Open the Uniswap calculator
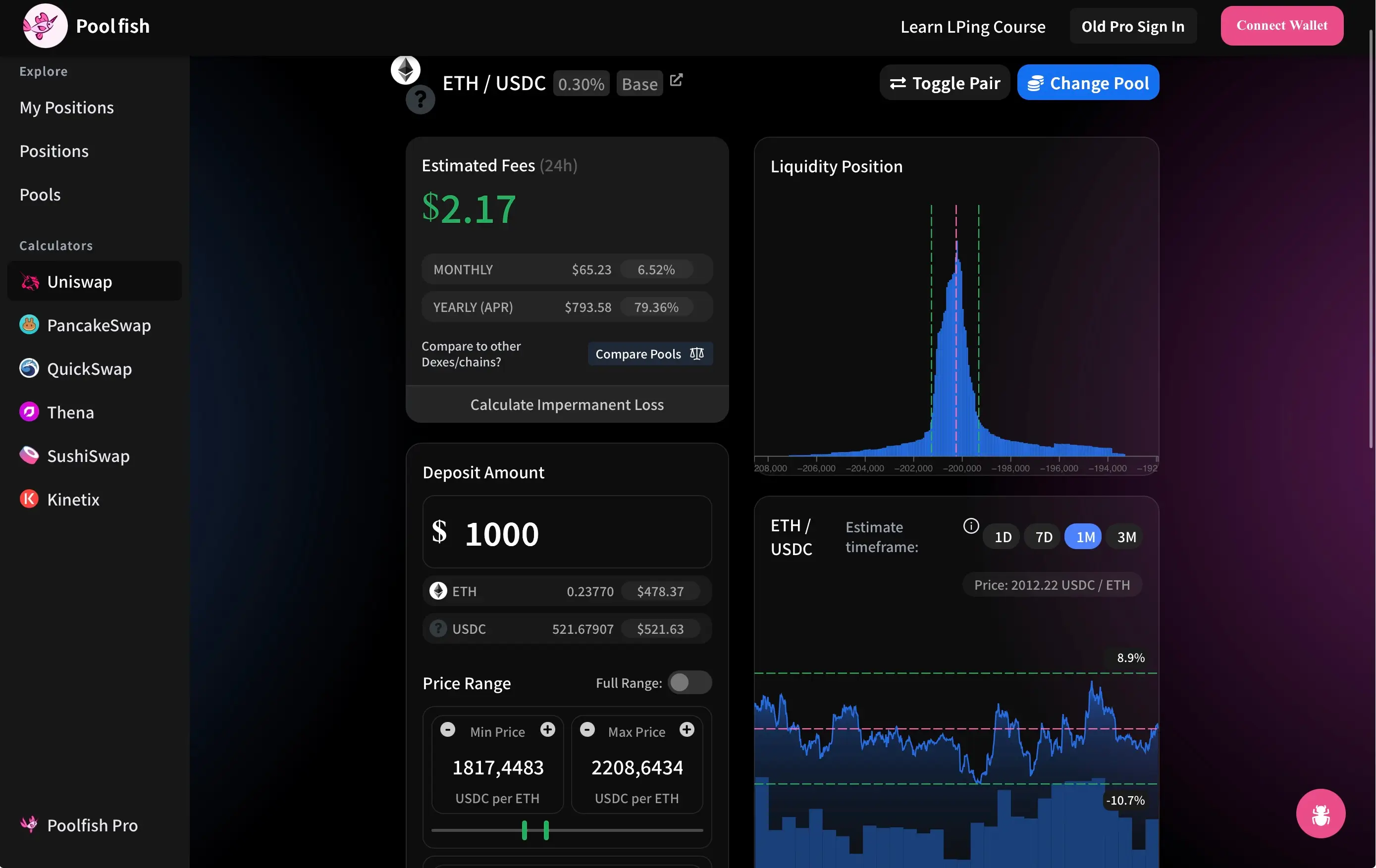 tap(79, 281)
